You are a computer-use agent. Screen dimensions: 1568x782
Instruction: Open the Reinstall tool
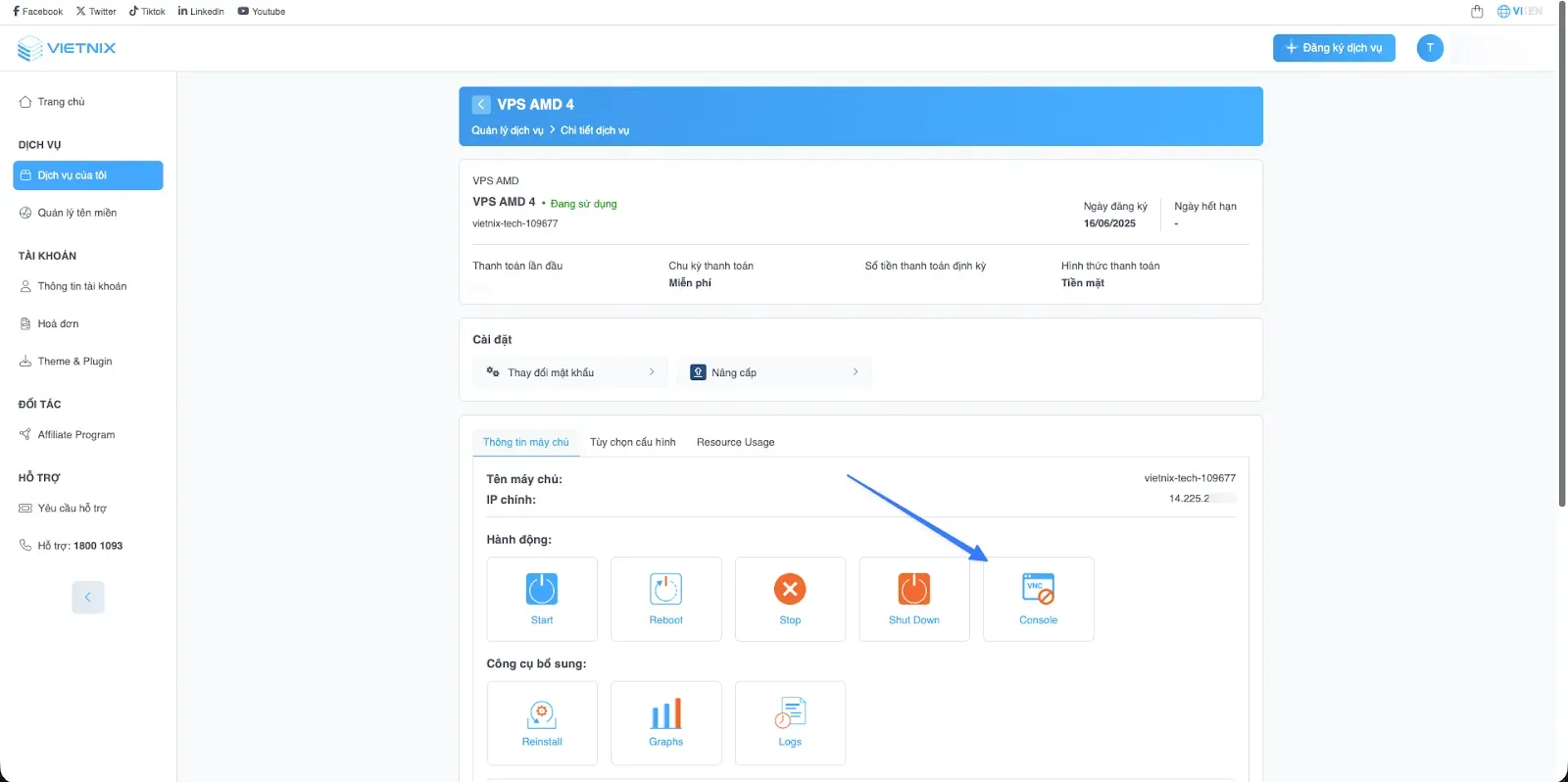542,714
